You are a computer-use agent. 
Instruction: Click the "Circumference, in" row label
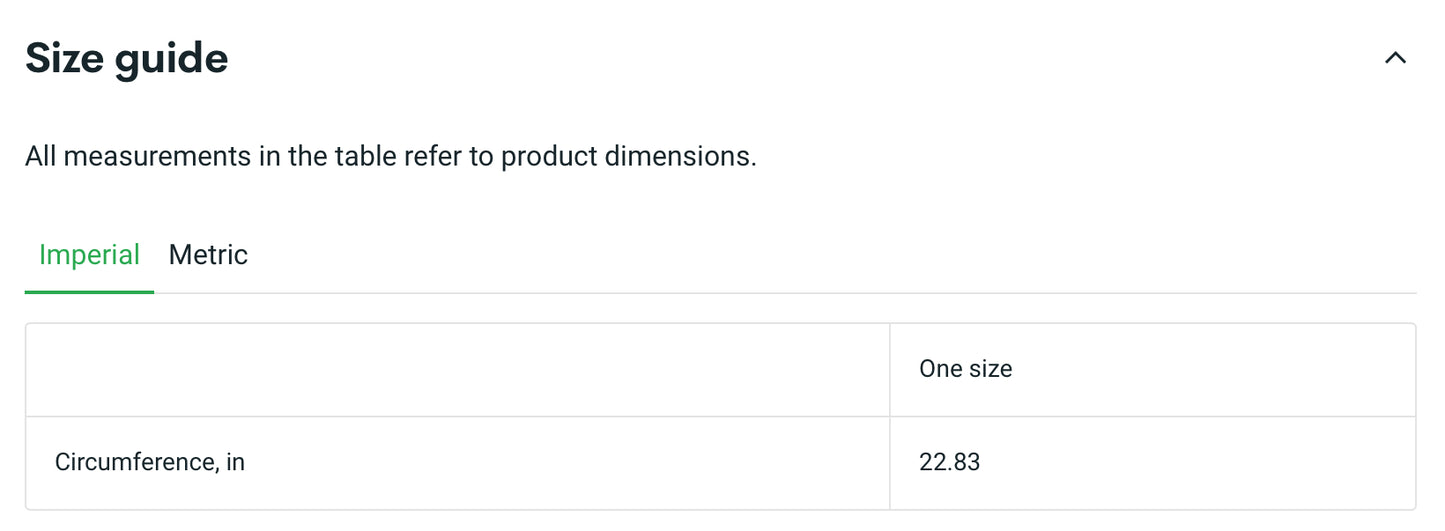pyautogui.click(x=150, y=462)
